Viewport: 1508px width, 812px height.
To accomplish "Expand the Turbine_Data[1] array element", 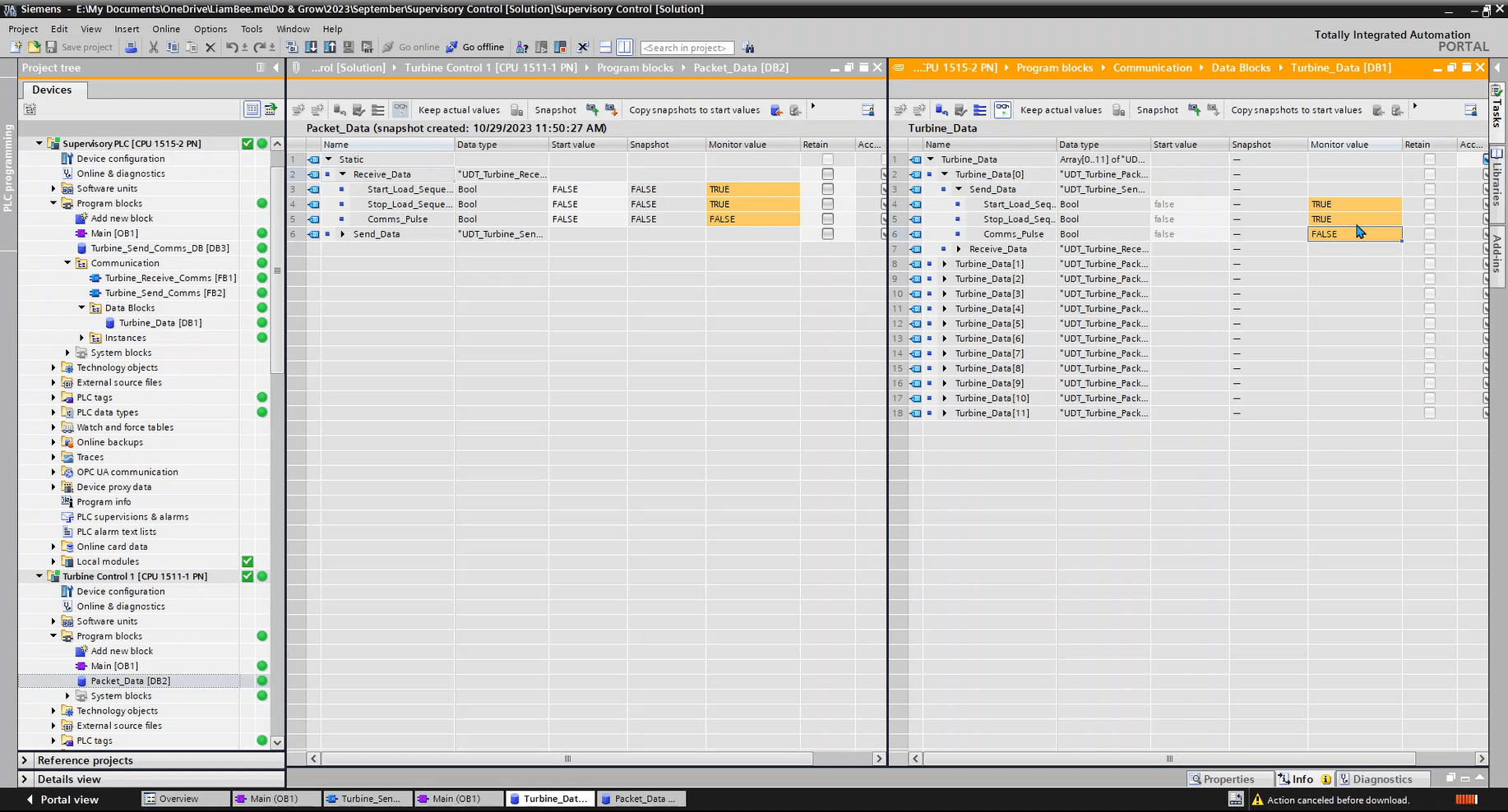I will pos(944,264).
